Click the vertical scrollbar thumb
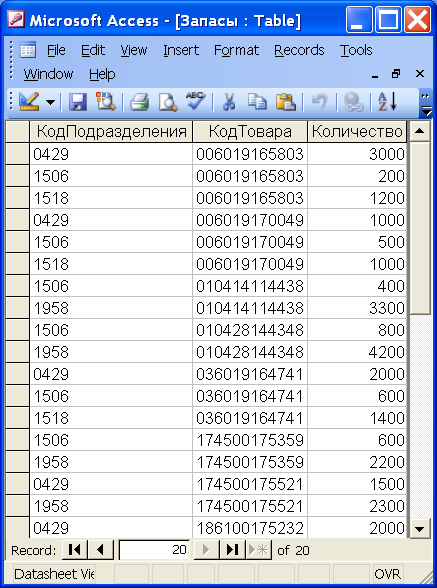The height and width of the screenshot is (588, 437). pos(420,228)
